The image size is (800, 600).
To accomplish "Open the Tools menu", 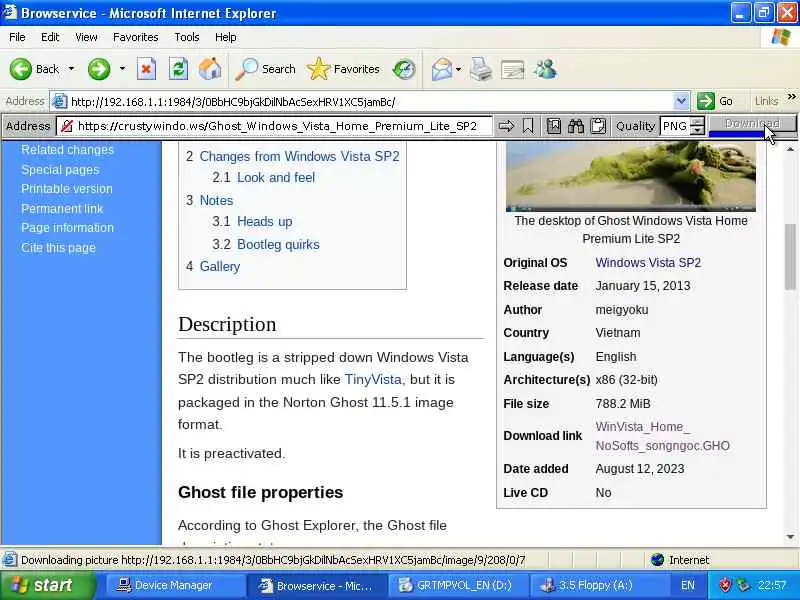I will point(187,37).
